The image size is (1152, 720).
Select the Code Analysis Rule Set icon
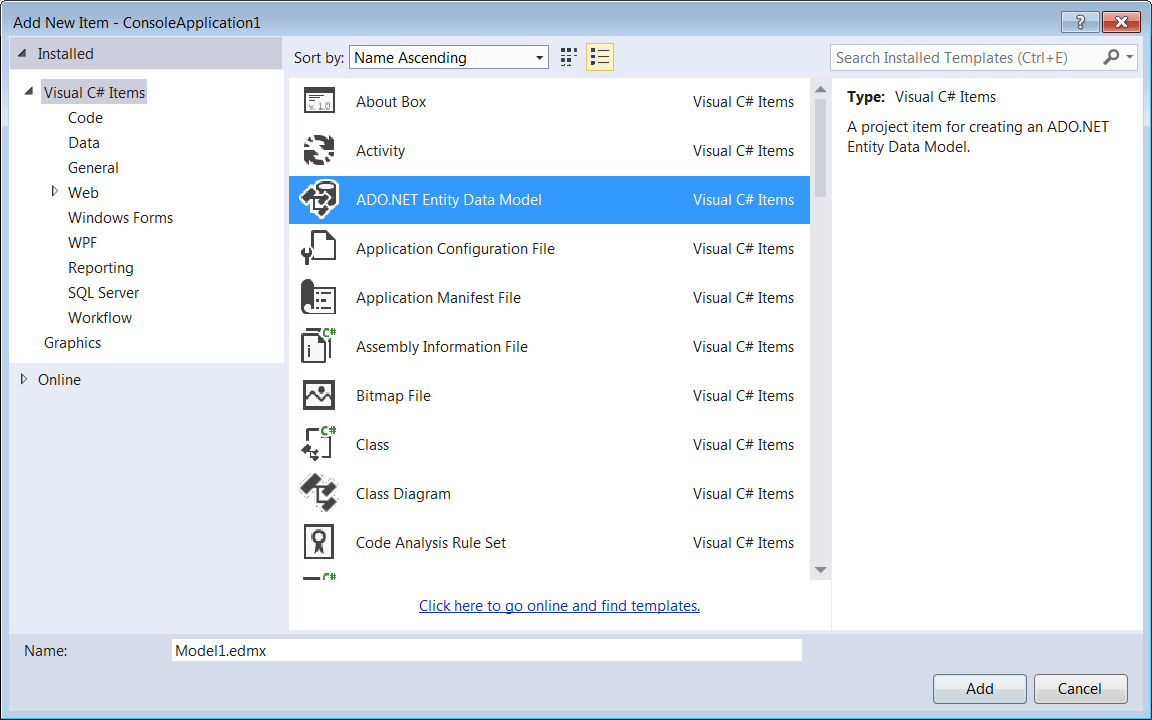click(x=319, y=542)
